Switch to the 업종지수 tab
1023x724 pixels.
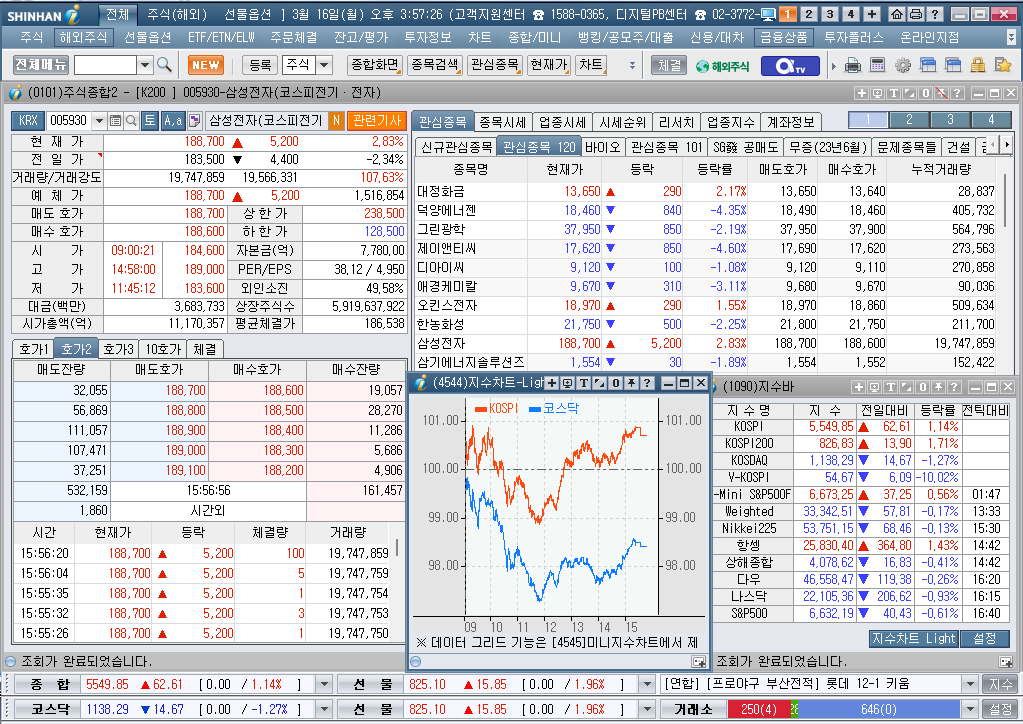point(730,122)
